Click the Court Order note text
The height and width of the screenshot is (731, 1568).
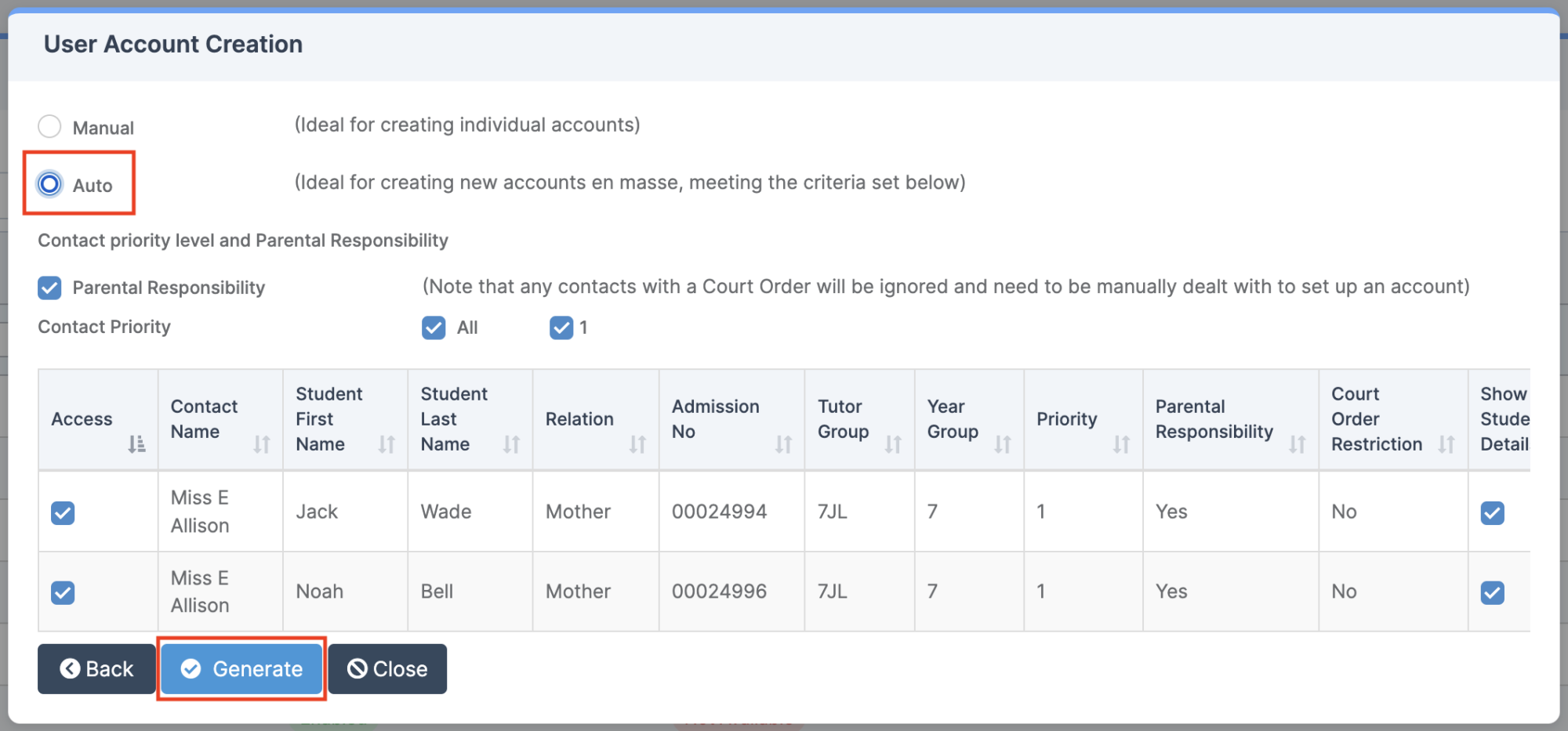[x=946, y=287]
